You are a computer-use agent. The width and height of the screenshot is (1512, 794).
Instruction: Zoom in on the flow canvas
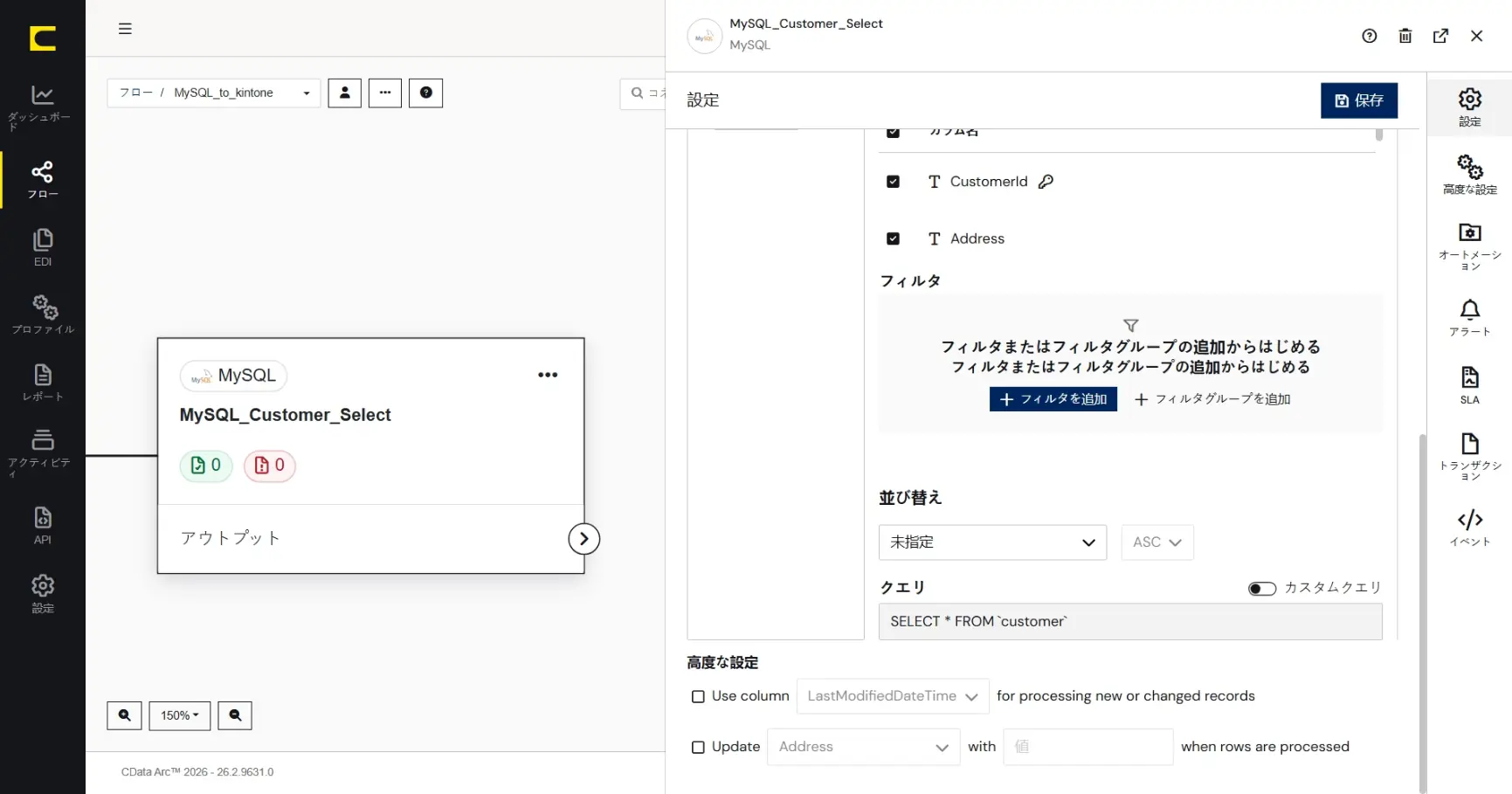coord(125,715)
